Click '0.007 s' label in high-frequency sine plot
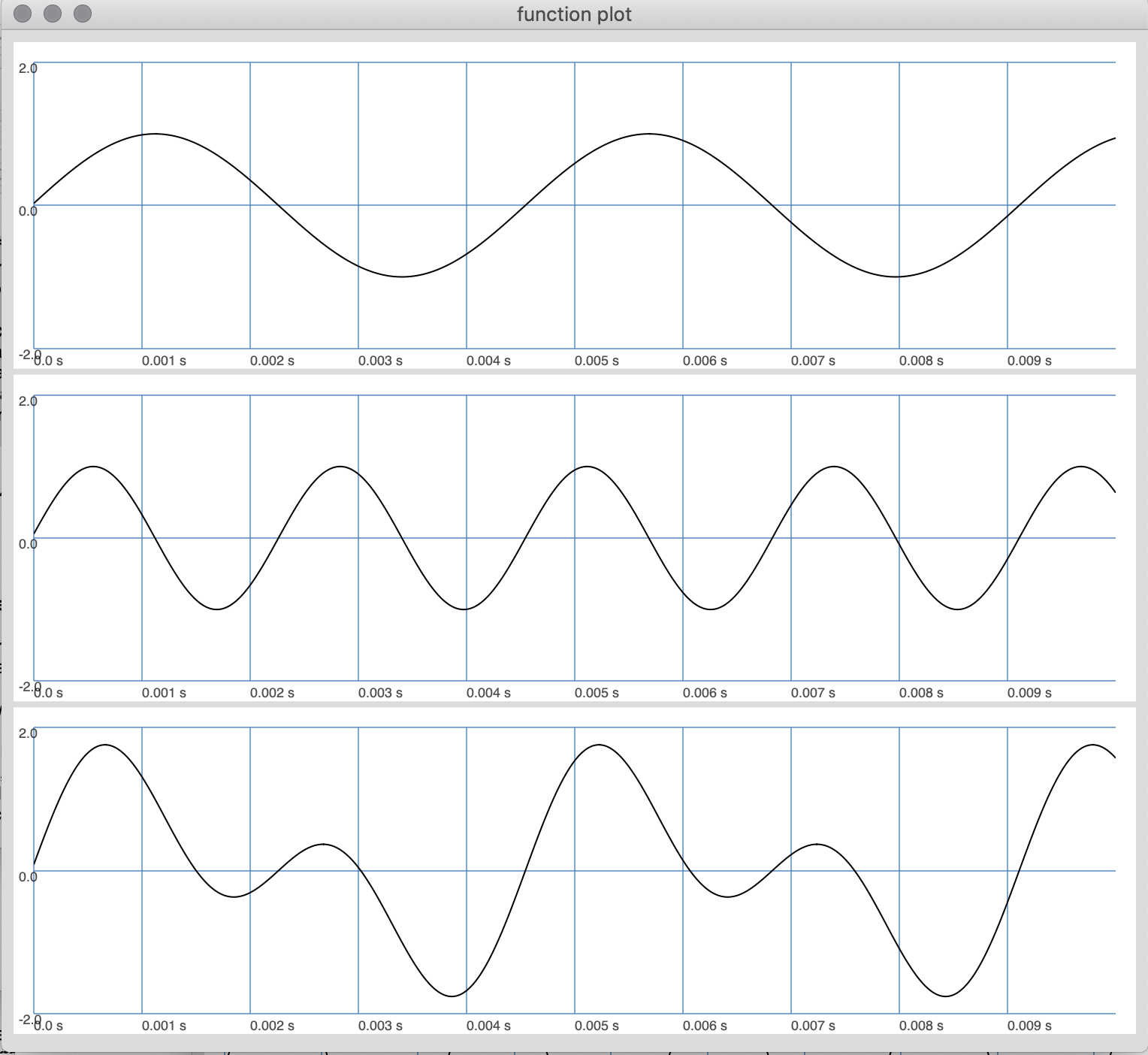1148x1055 pixels. pos(813,693)
